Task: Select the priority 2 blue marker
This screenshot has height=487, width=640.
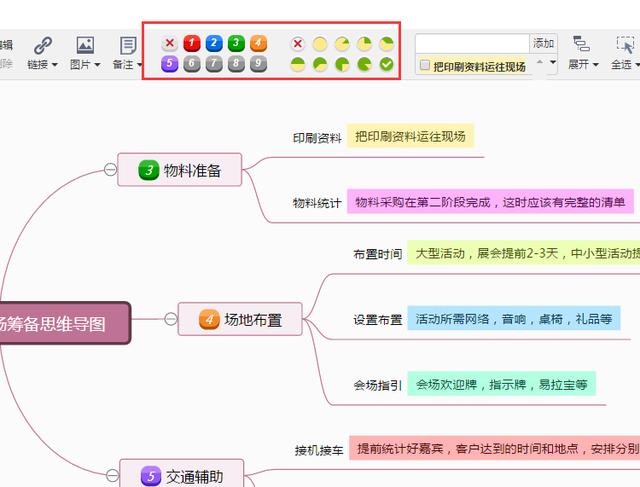Action: [x=214, y=43]
